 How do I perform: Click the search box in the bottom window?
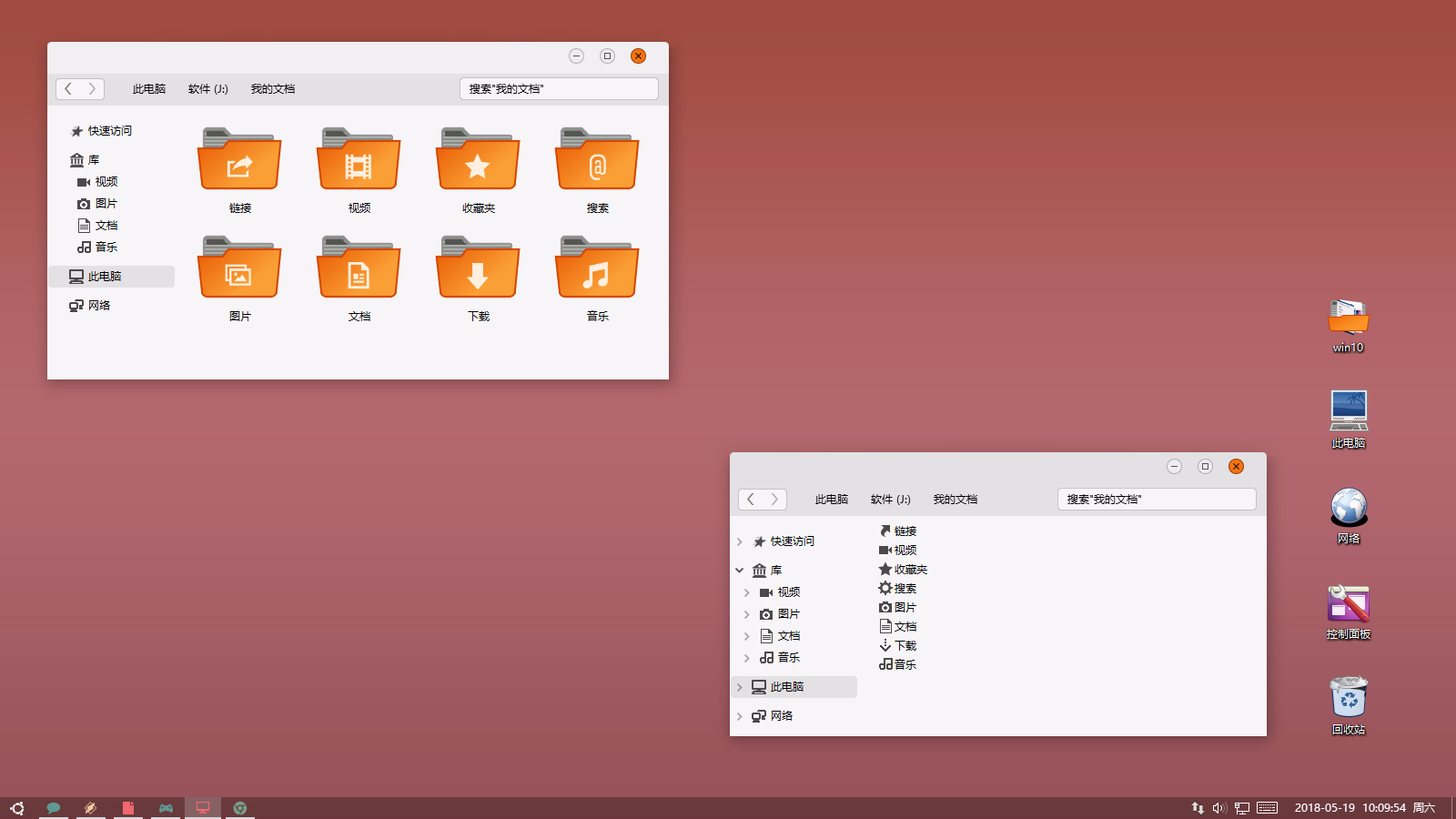1156,499
